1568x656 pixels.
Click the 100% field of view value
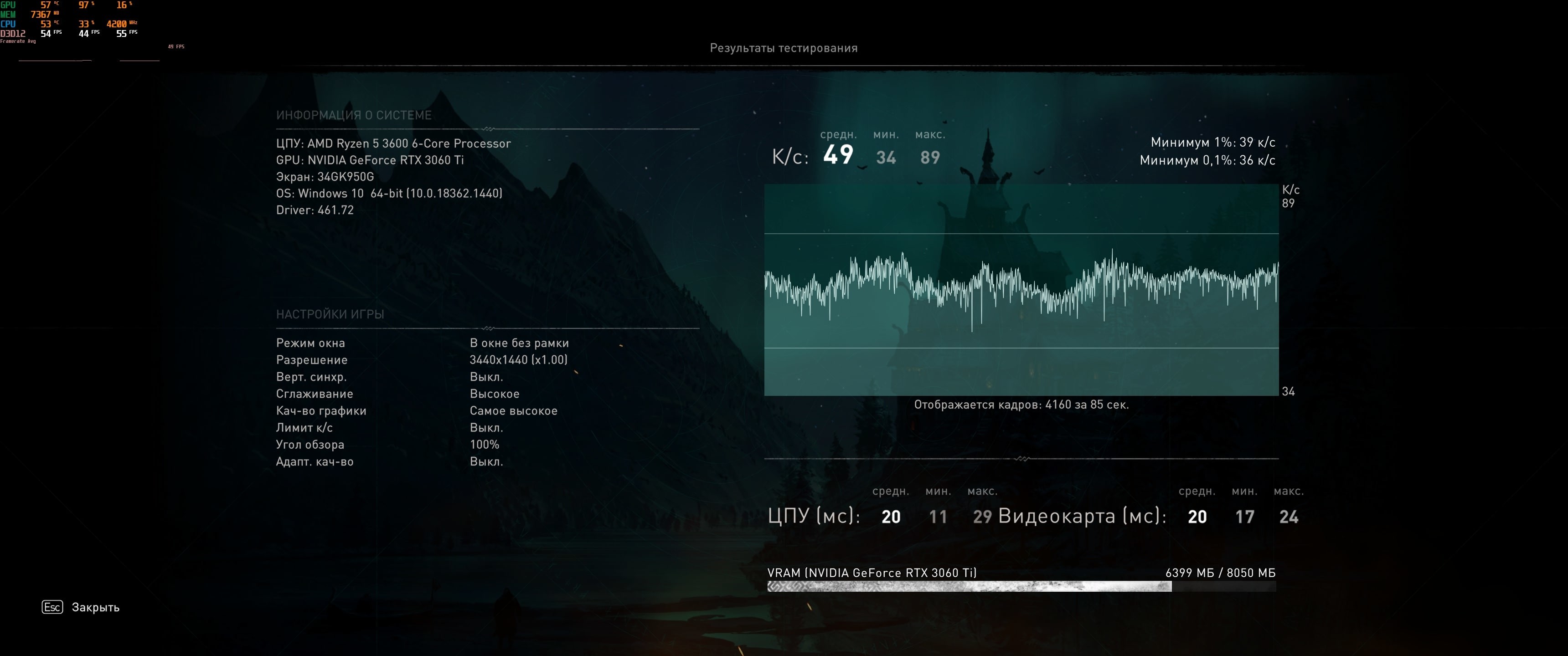tap(484, 445)
